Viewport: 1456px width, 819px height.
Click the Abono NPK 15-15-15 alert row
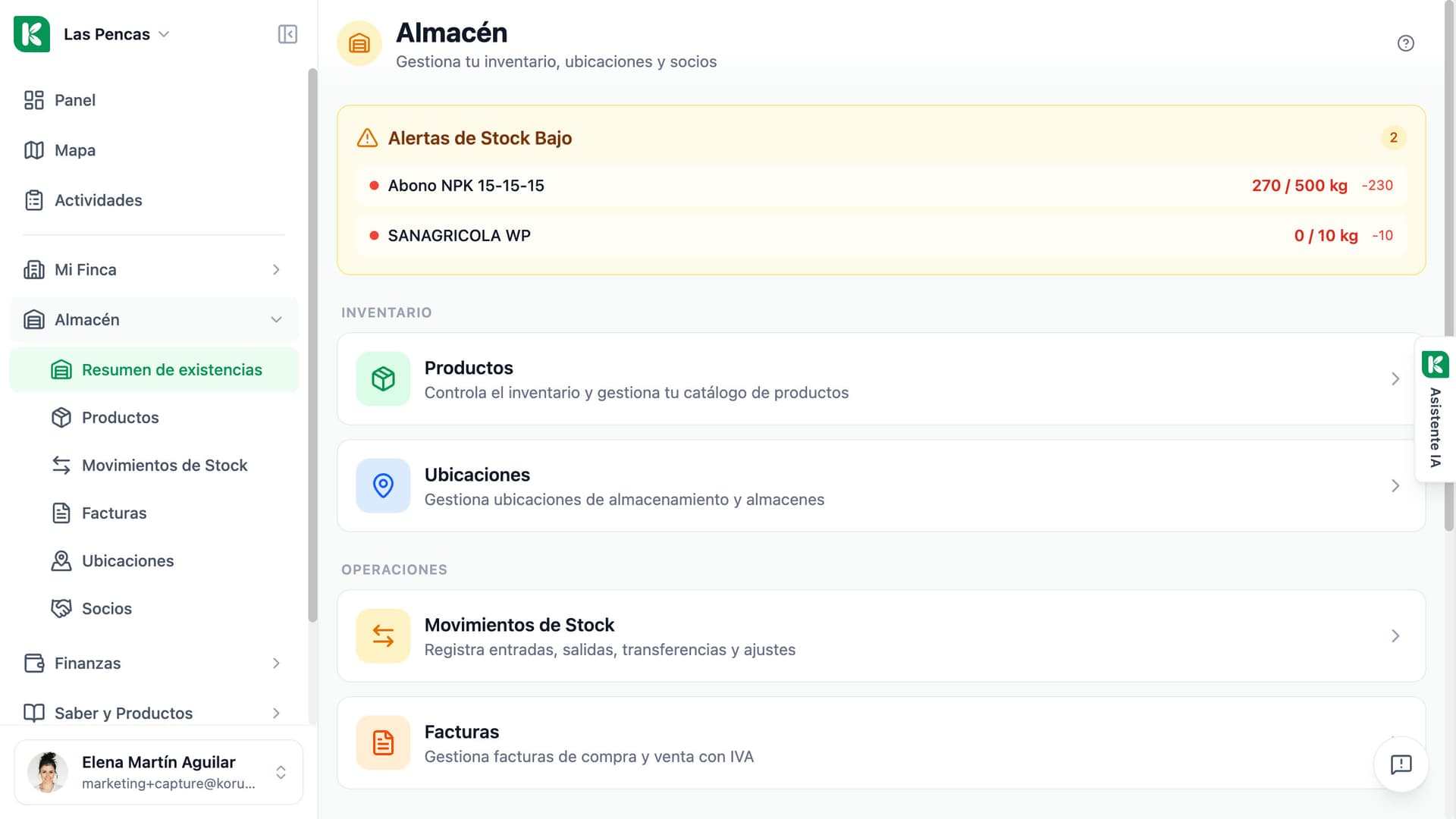click(x=881, y=186)
